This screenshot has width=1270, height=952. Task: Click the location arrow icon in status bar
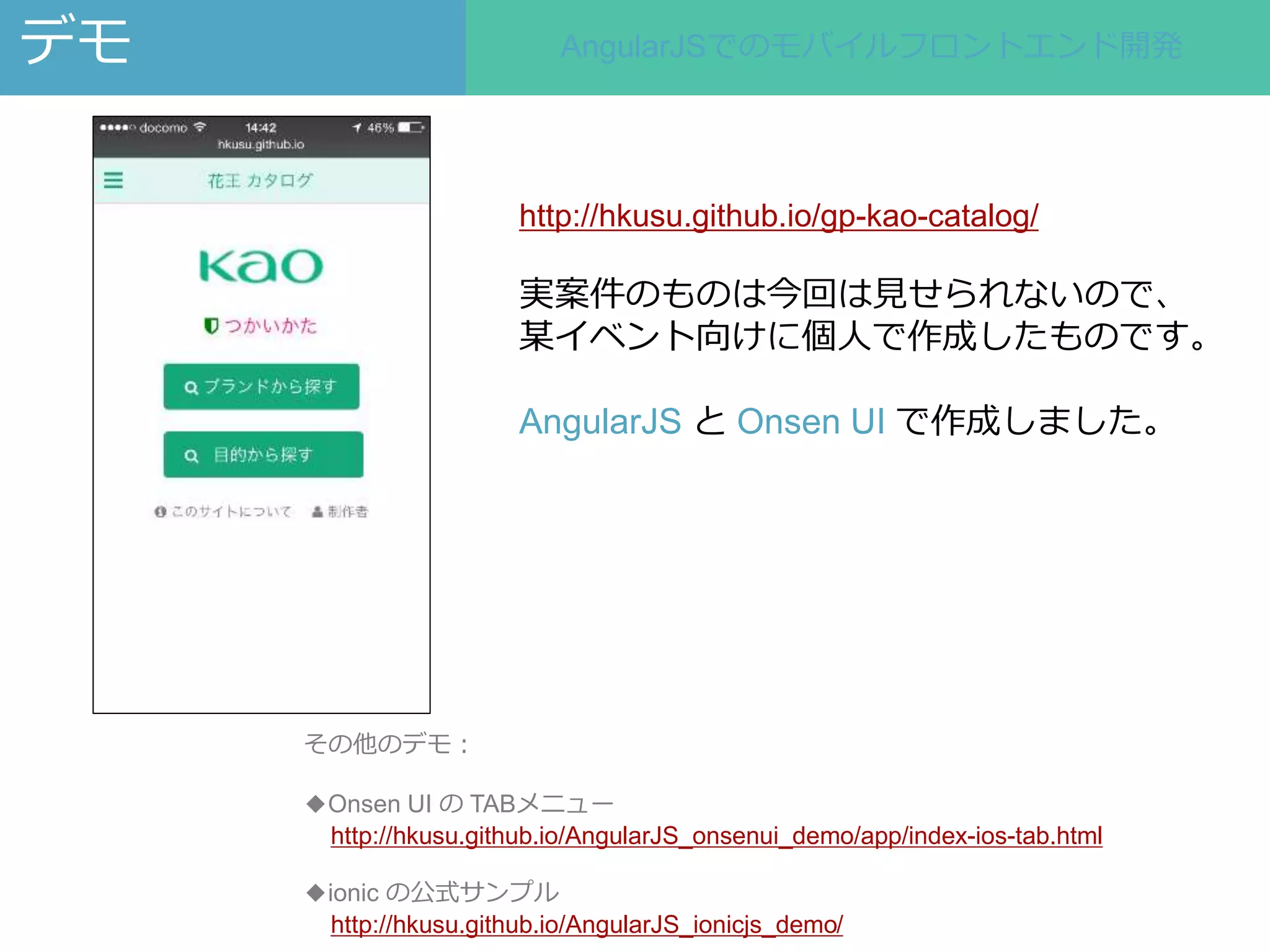357,128
